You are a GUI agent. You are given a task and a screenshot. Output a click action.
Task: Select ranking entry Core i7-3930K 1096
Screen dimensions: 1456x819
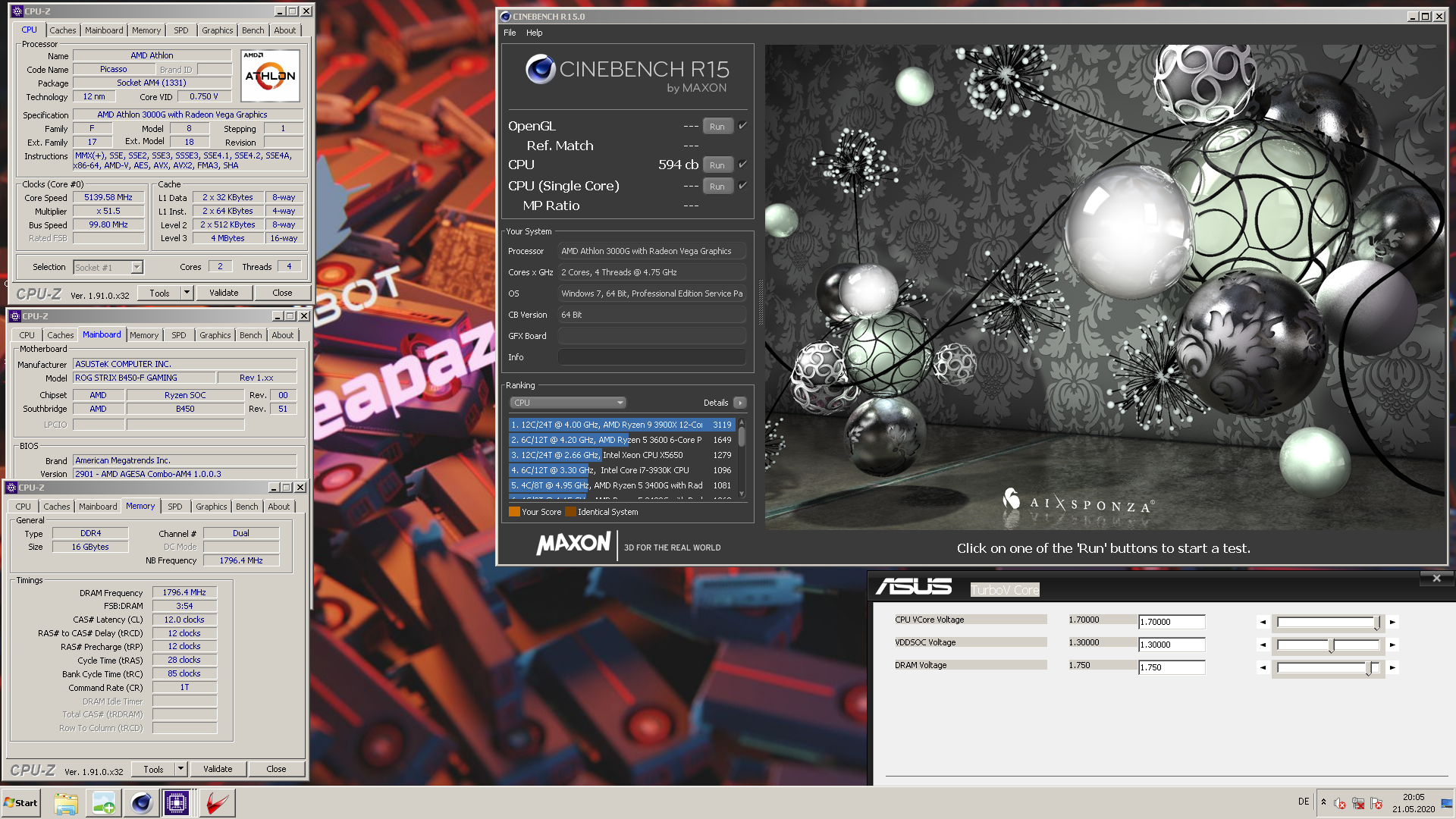point(622,470)
